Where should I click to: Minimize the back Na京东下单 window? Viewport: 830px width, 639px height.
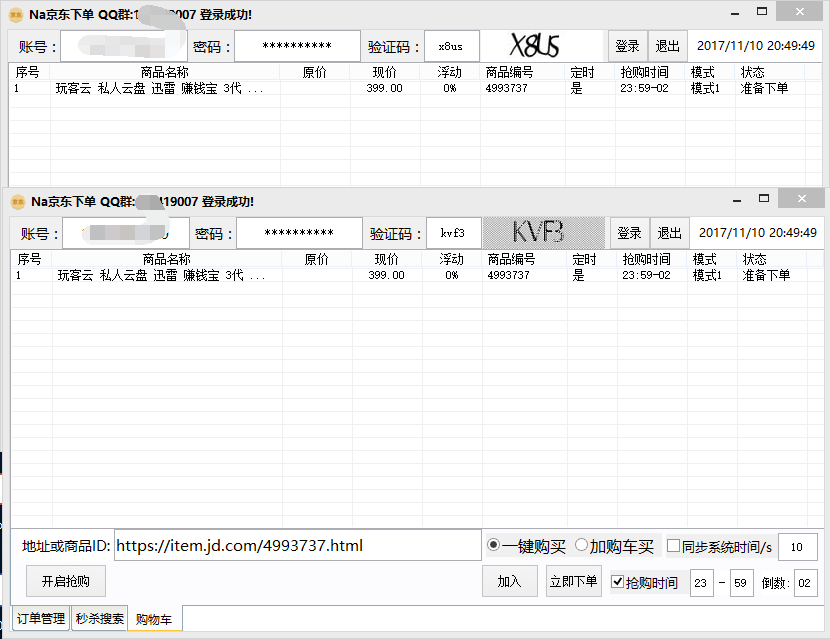(735, 13)
